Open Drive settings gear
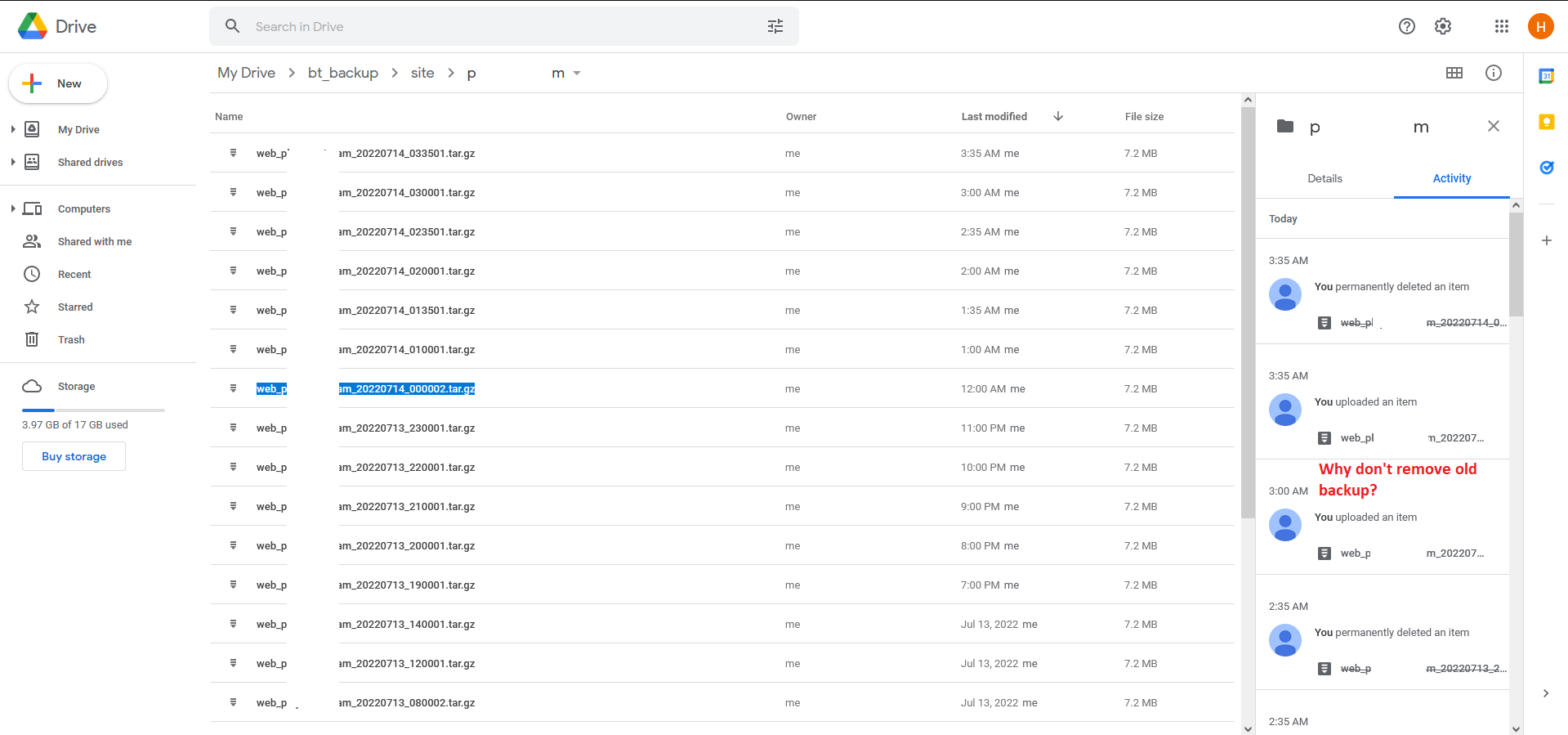The image size is (1568, 735). (1443, 27)
